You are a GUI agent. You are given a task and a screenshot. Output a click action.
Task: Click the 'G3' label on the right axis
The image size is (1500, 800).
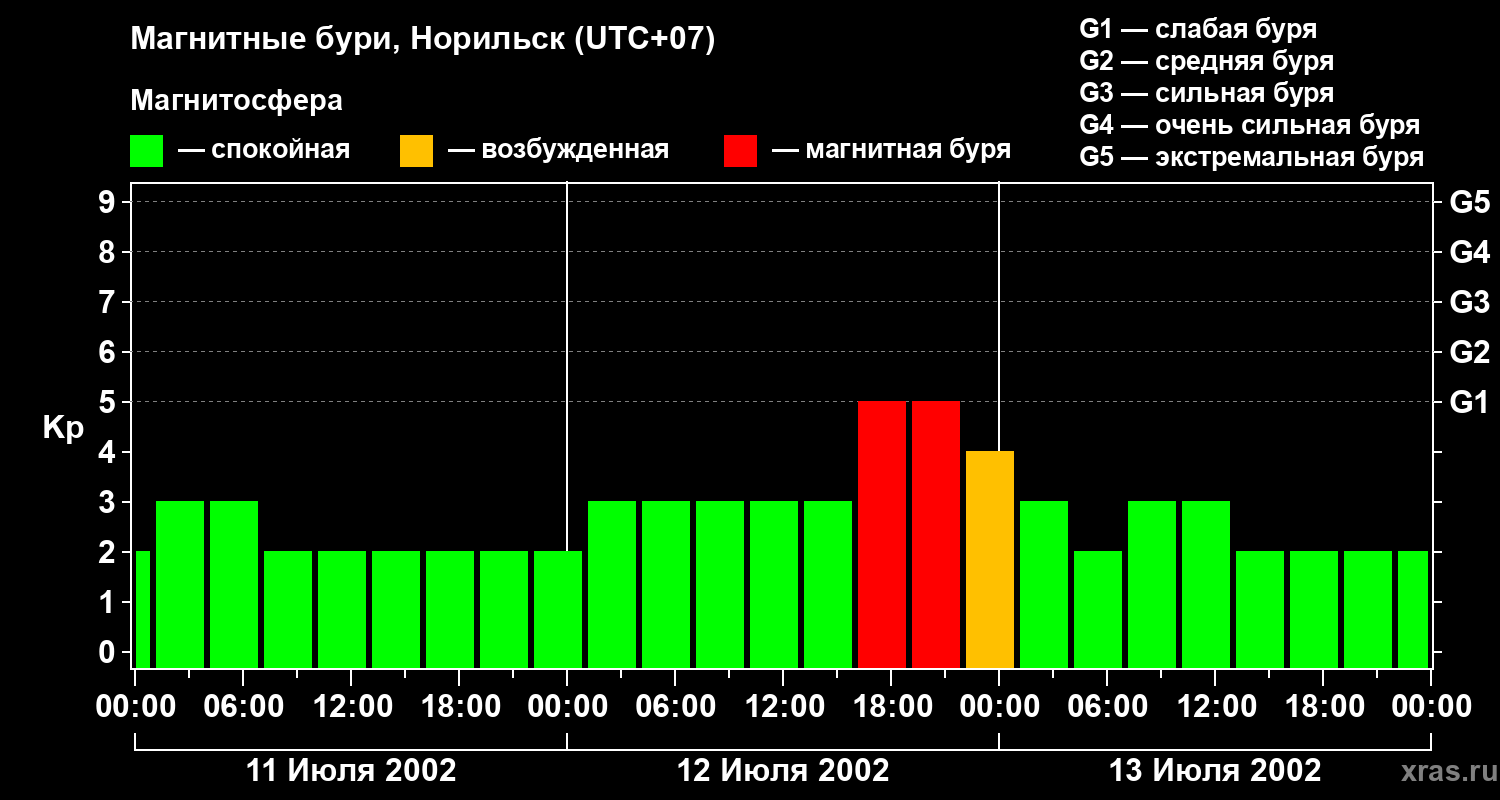(1469, 302)
